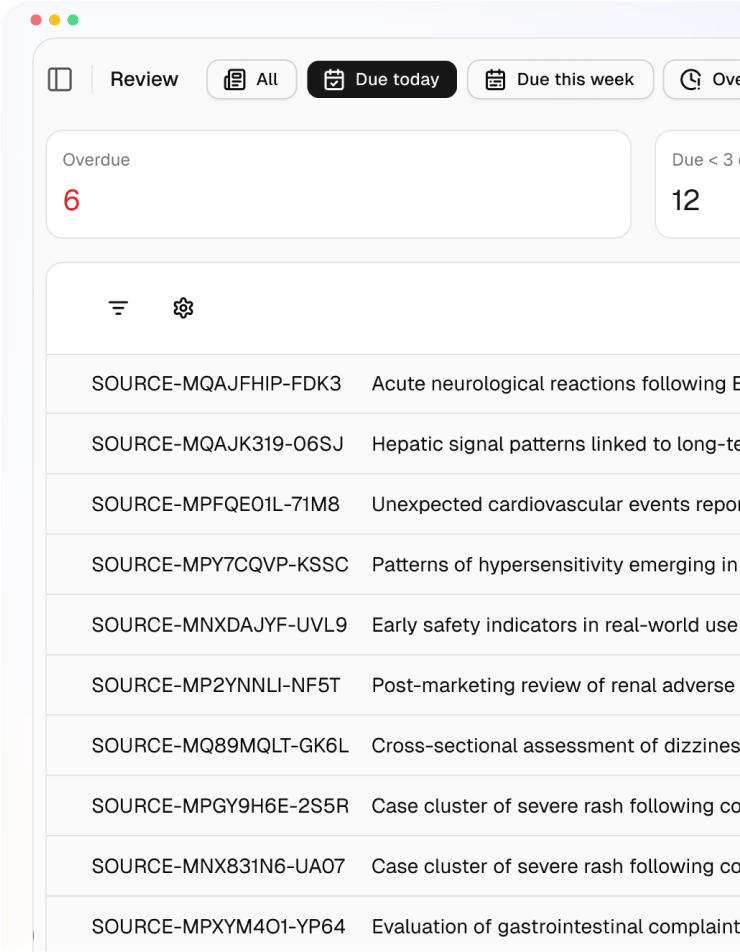The width and height of the screenshot is (740, 952).
Task: Click source ID SOURCE-MPGY9H6E-2S5R
Action: click(x=220, y=806)
